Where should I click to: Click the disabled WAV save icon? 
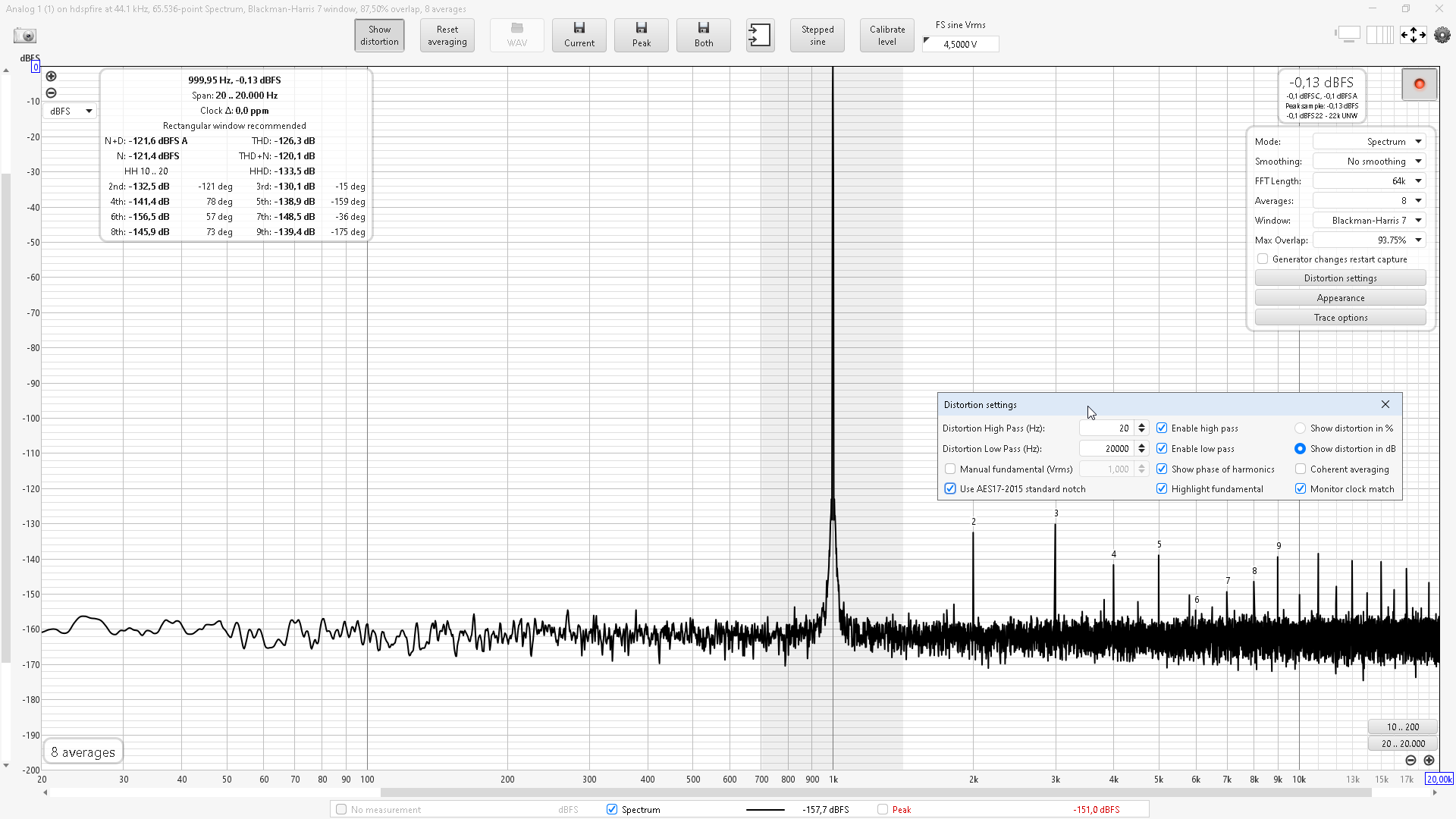(517, 36)
